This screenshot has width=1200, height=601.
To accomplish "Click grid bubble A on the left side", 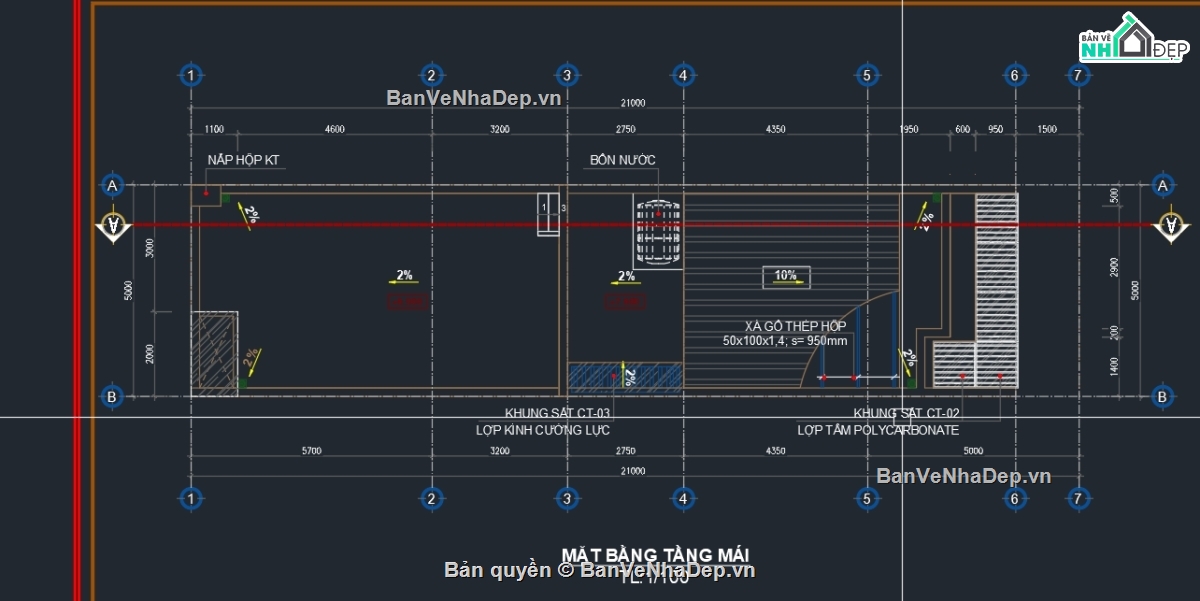I will 112,185.
